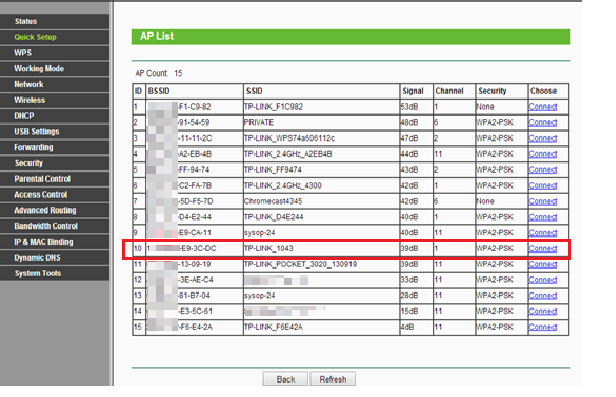Screen dimensions: 616x397
Task: Open the Wireless menu
Action: (29, 100)
